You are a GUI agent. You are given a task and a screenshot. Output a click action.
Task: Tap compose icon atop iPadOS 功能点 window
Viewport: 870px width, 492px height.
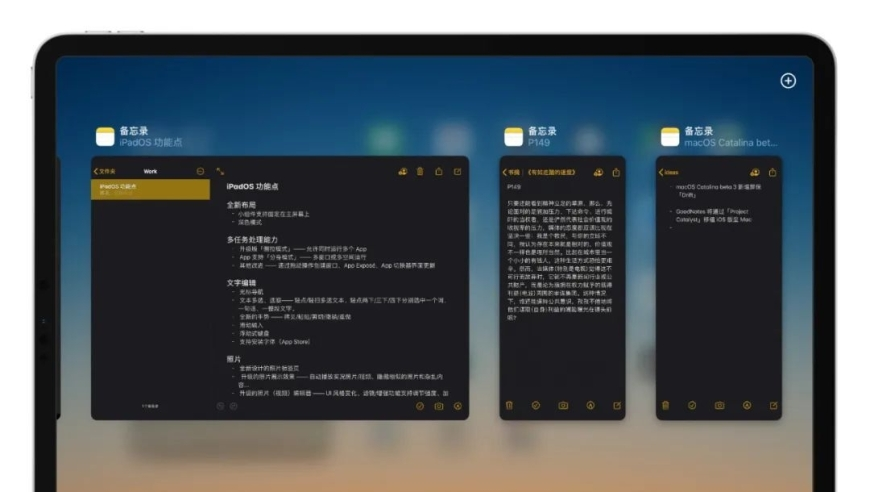pyautogui.click(x=458, y=171)
